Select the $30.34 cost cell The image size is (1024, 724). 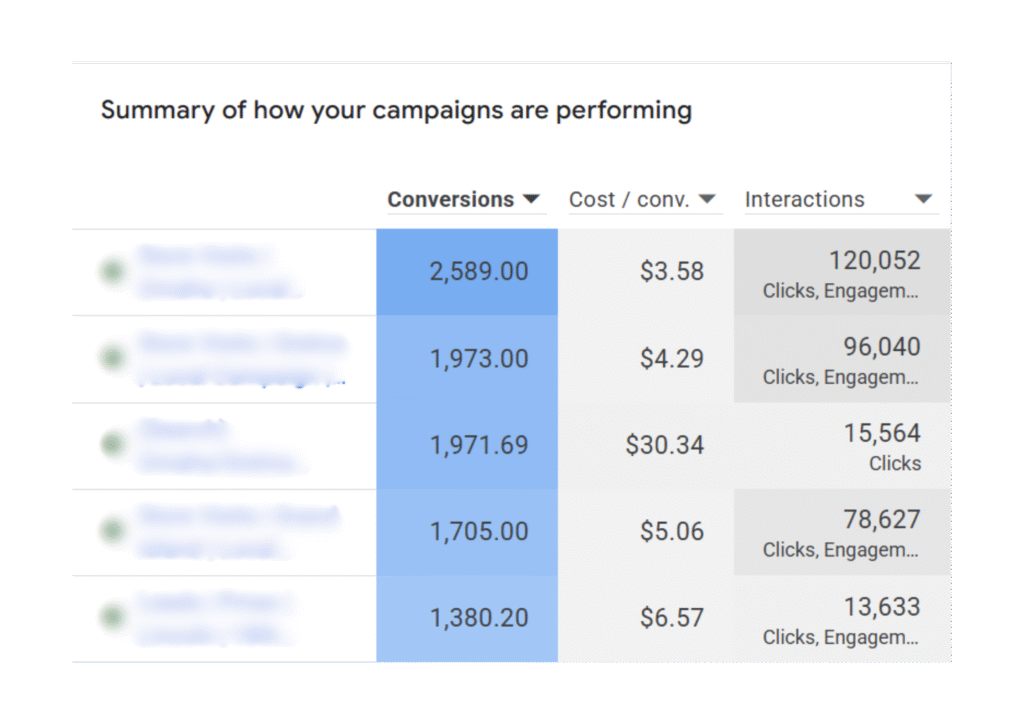pos(646,445)
